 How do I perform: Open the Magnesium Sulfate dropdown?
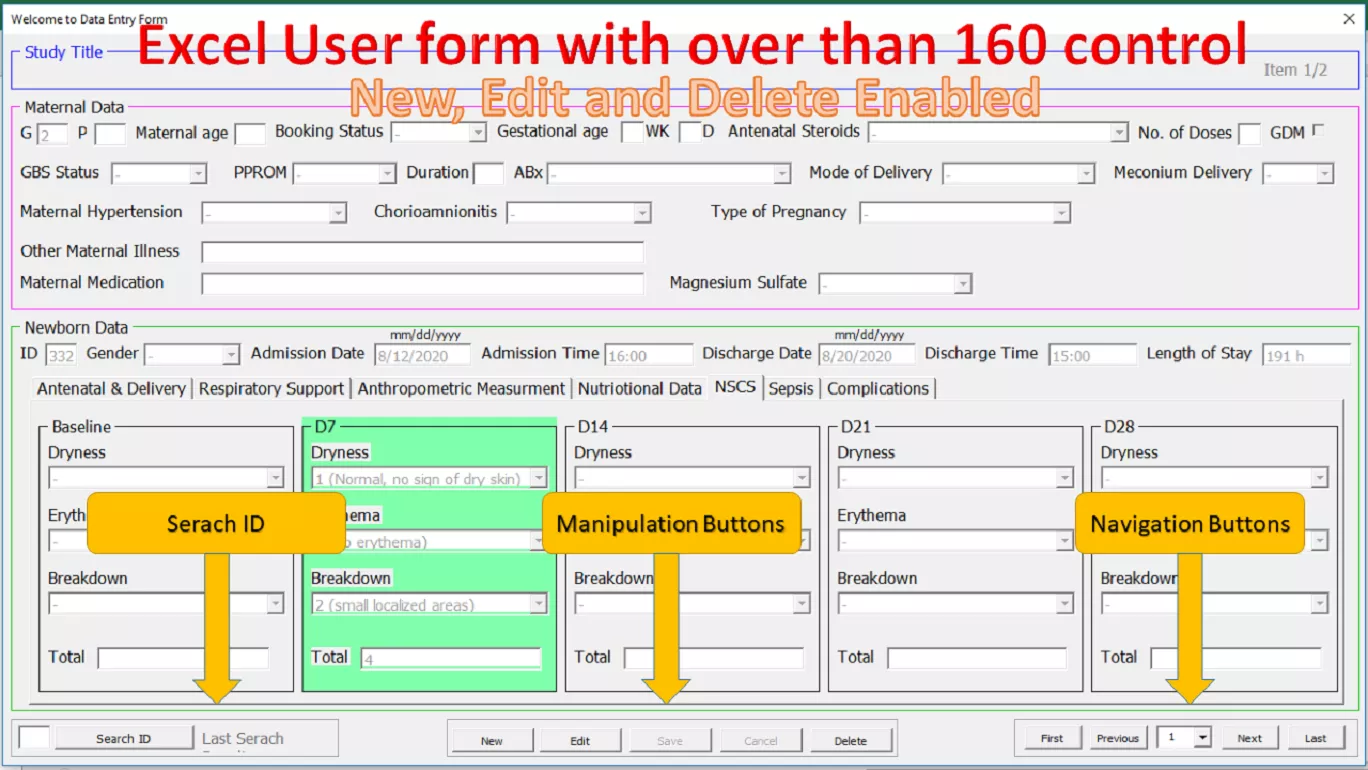pyautogui.click(x=961, y=284)
